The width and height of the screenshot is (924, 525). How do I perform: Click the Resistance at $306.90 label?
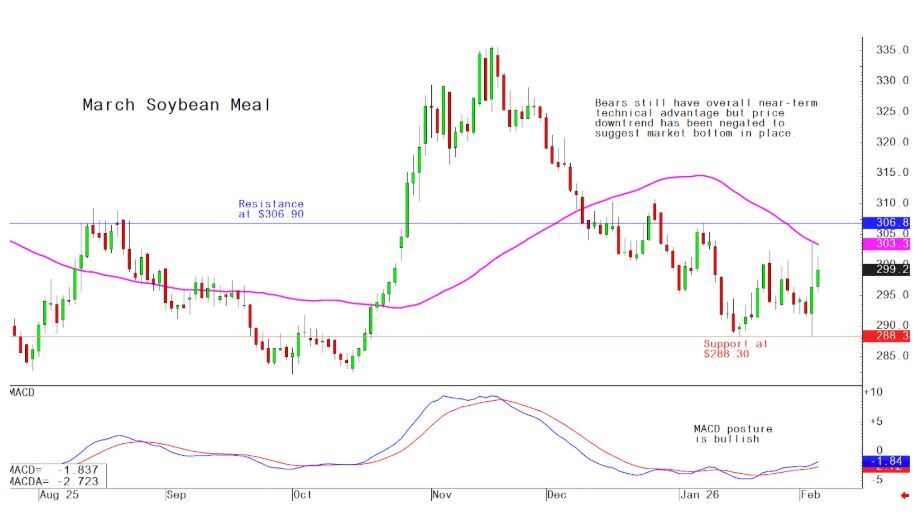pyautogui.click(x=271, y=208)
